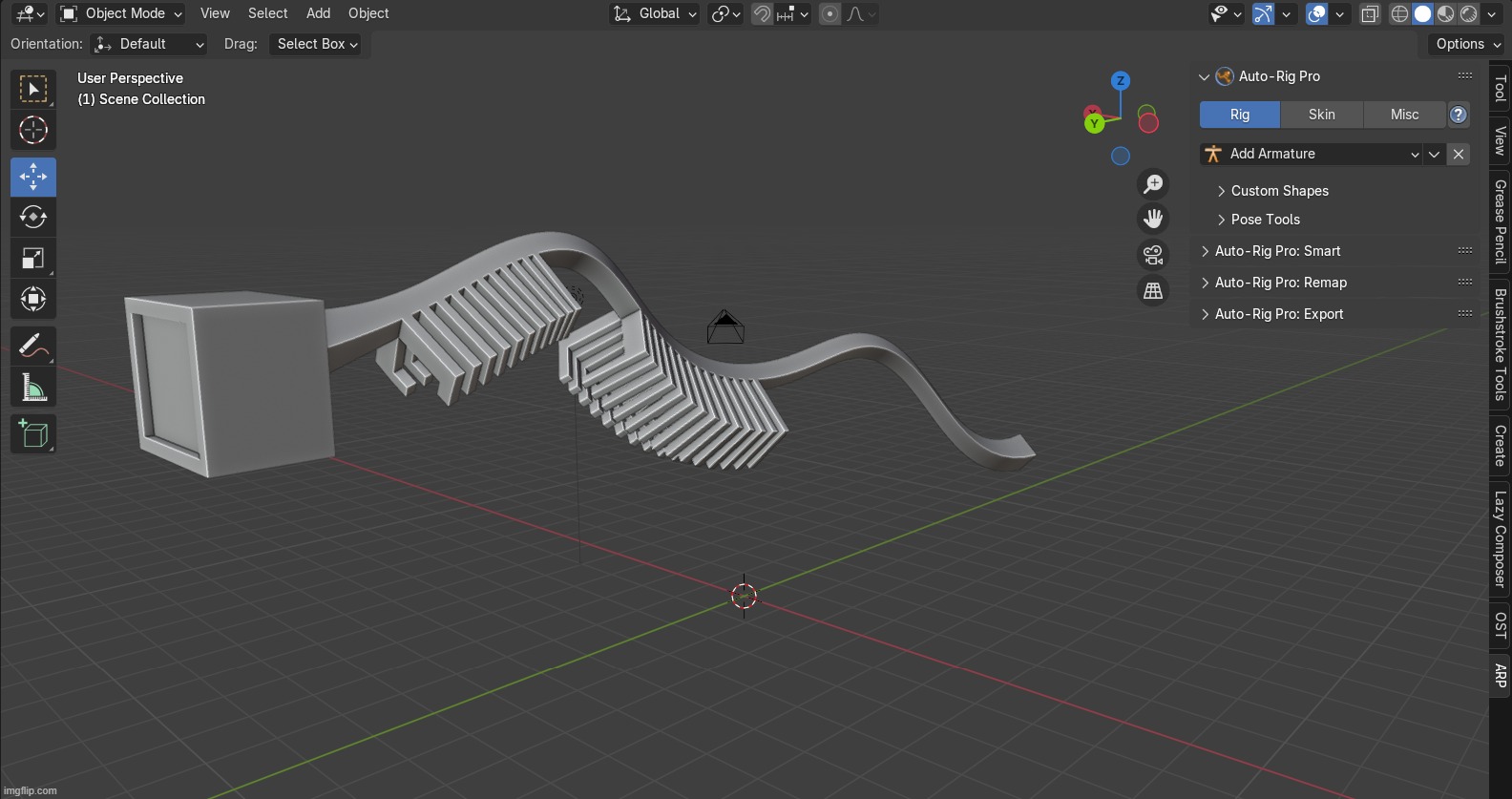The width and height of the screenshot is (1512, 799).
Task: Collapse the Auto-Rig Pro panel
Action: pyautogui.click(x=1204, y=76)
